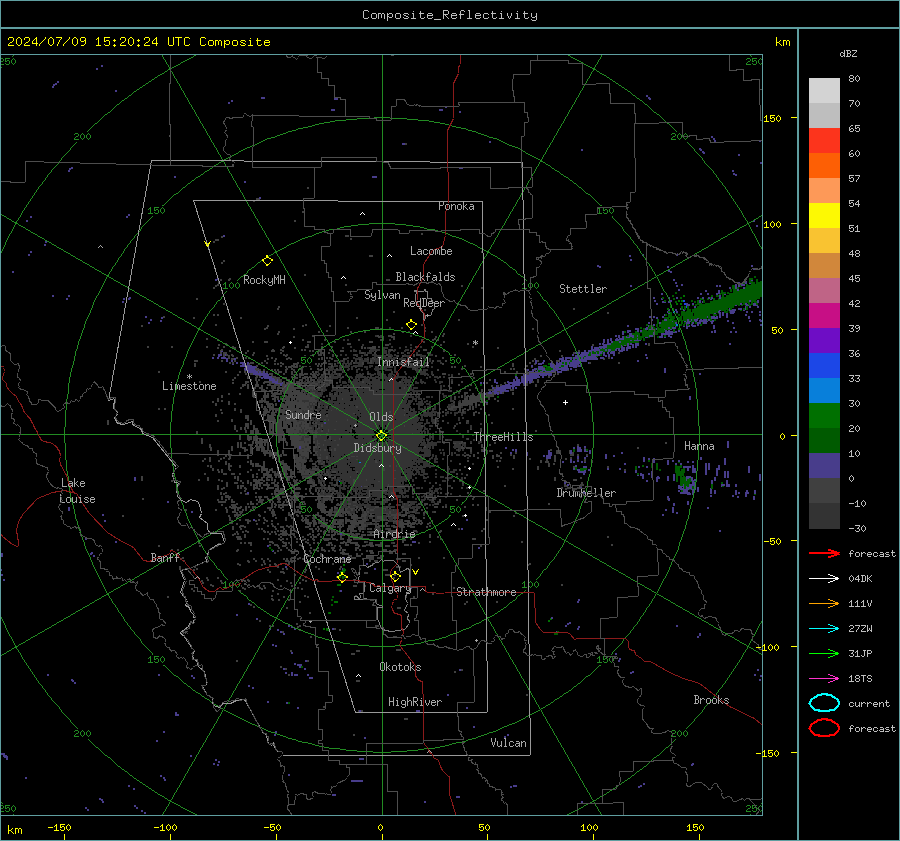The image size is (900, 841).
Task: Click the Hanna label
Action: 699,446
